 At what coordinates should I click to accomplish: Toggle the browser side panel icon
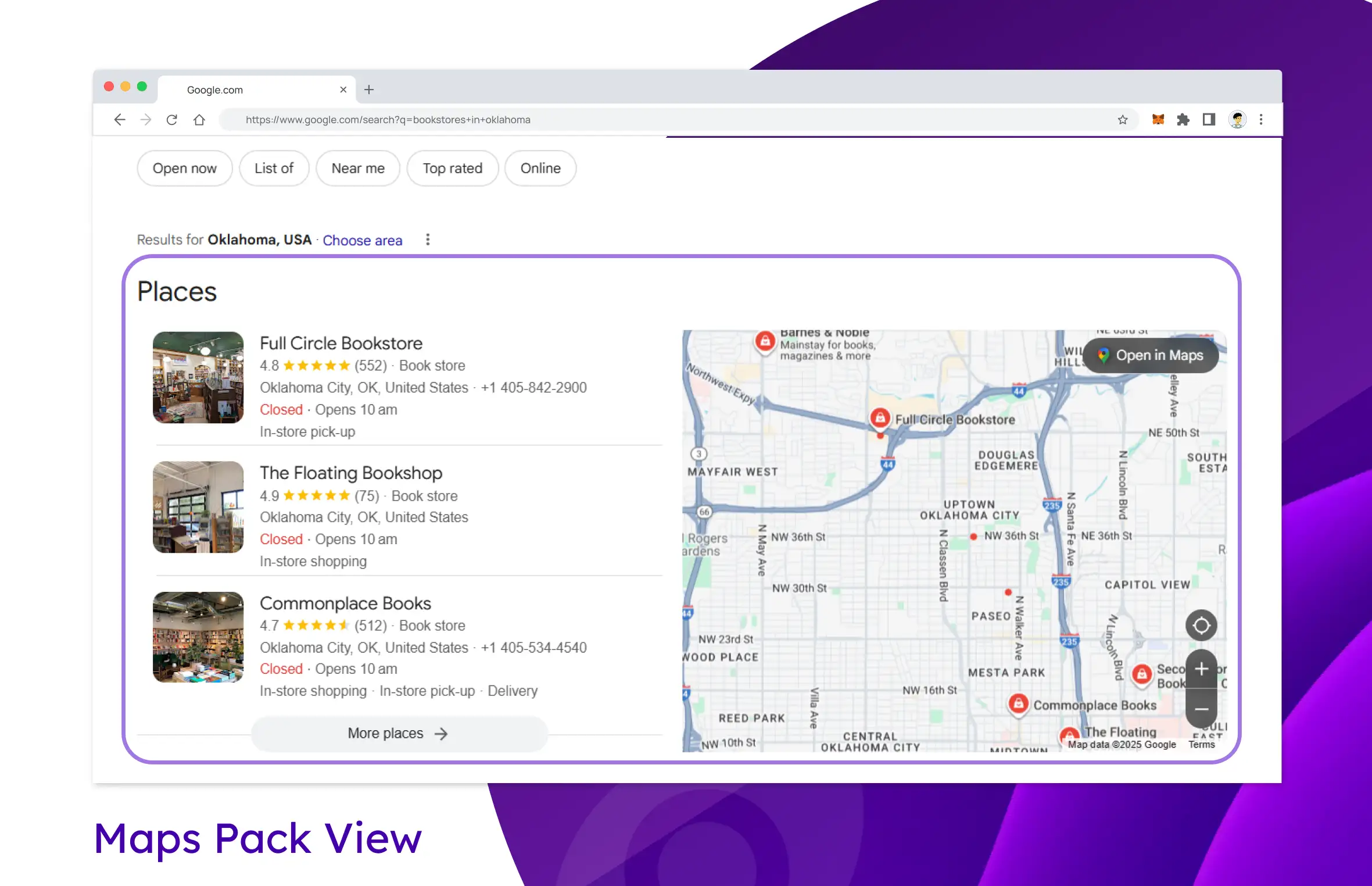click(x=1209, y=120)
